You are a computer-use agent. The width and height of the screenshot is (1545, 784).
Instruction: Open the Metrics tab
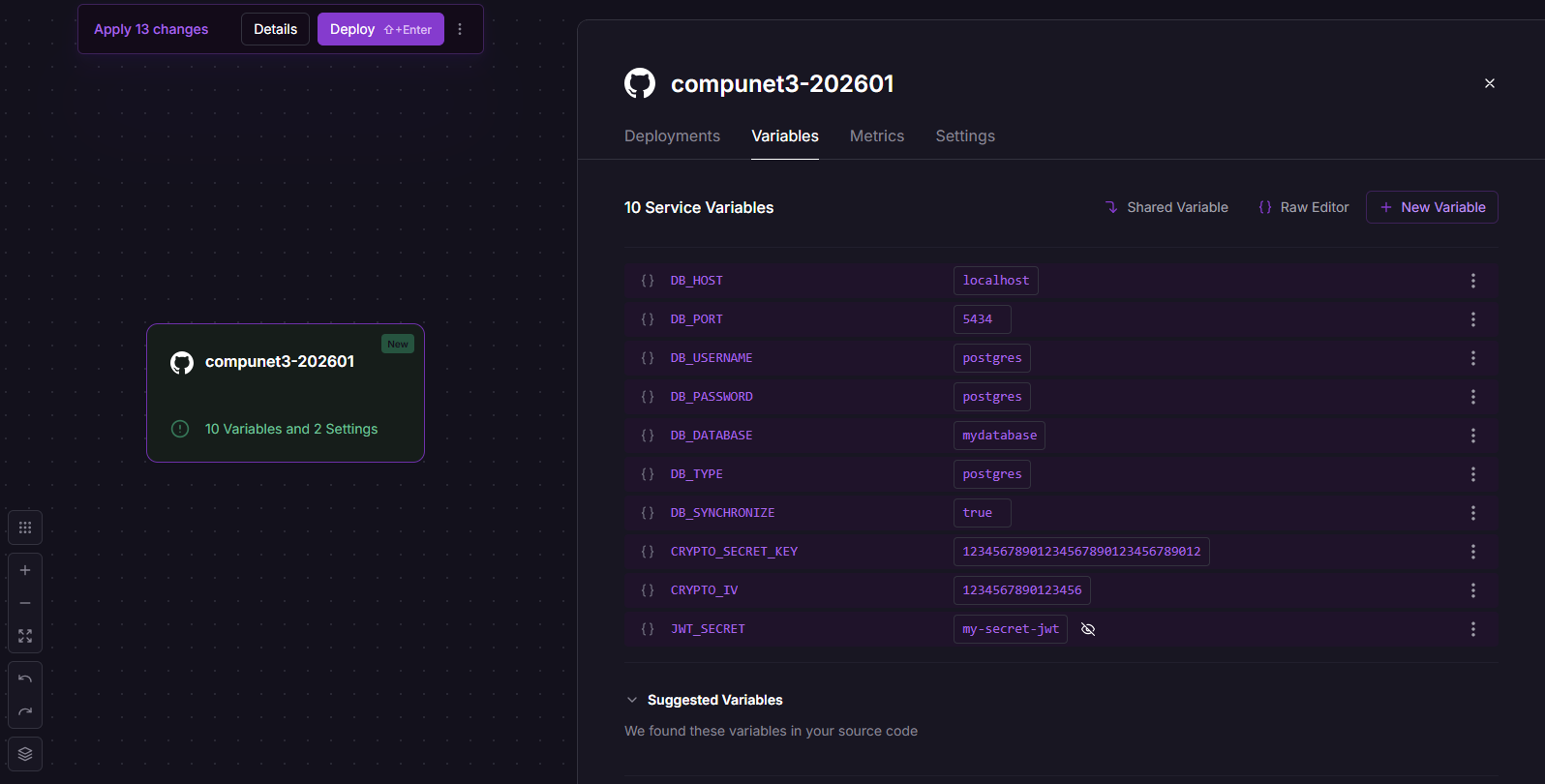point(876,136)
